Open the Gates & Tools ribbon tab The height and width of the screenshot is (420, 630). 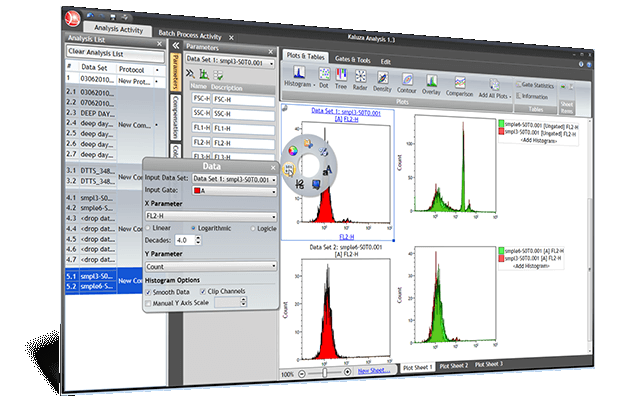352,59
